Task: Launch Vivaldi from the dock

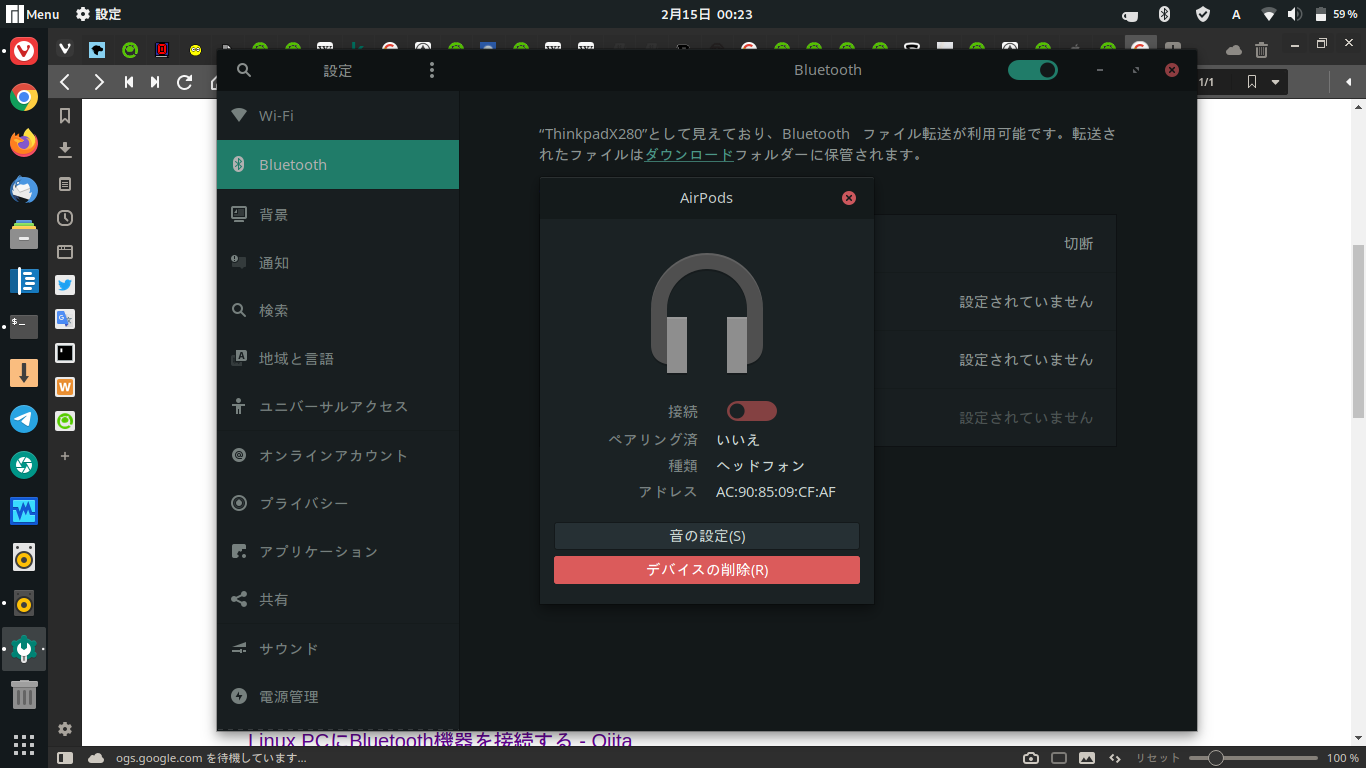Action: pyautogui.click(x=24, y=51)
